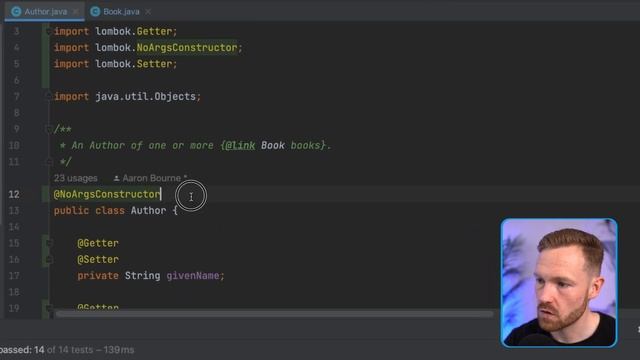Viewport: 640px width, 360px height.
Task: Switch to the Author.java tab
Action: [45, 11]
